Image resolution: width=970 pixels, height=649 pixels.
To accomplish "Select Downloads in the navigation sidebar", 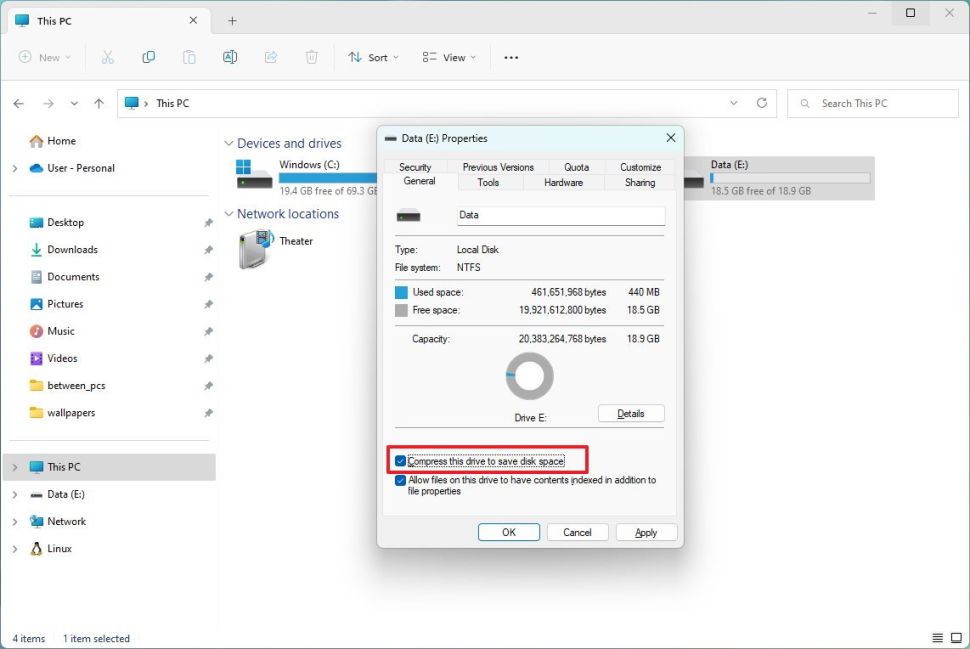I will coord(72,250).
